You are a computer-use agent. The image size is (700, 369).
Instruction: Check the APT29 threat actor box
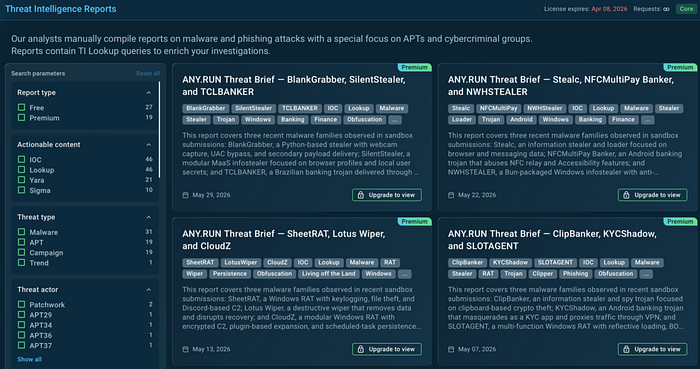[21, 315]
